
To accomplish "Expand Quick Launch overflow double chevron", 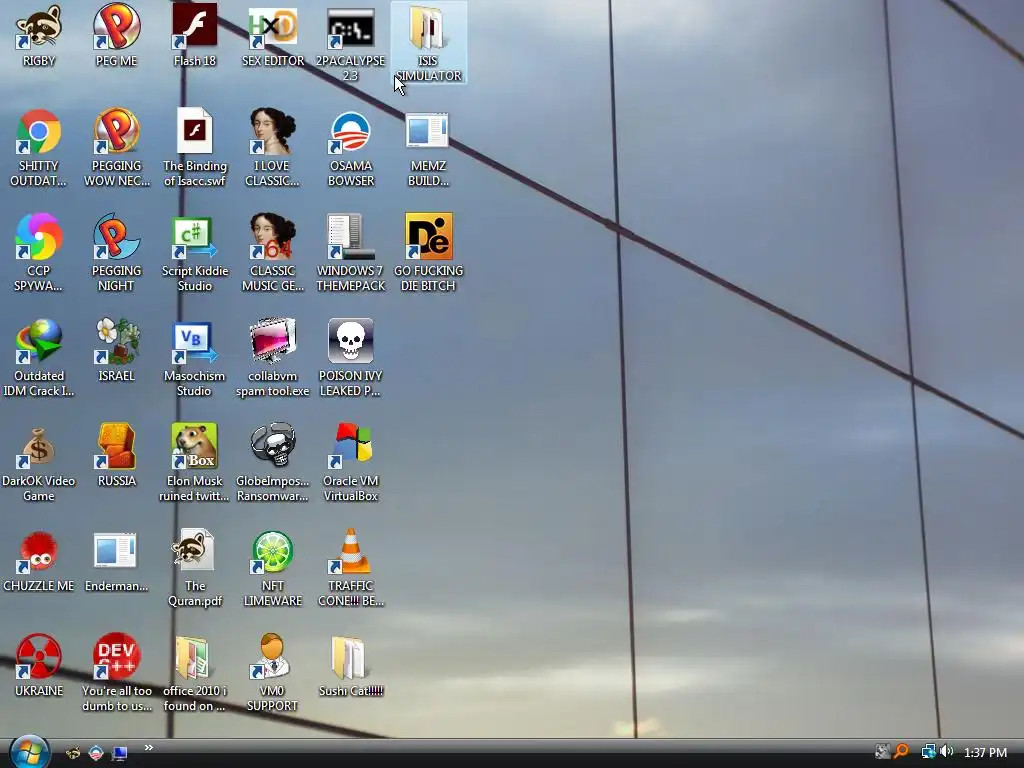I will click(149, 748).
